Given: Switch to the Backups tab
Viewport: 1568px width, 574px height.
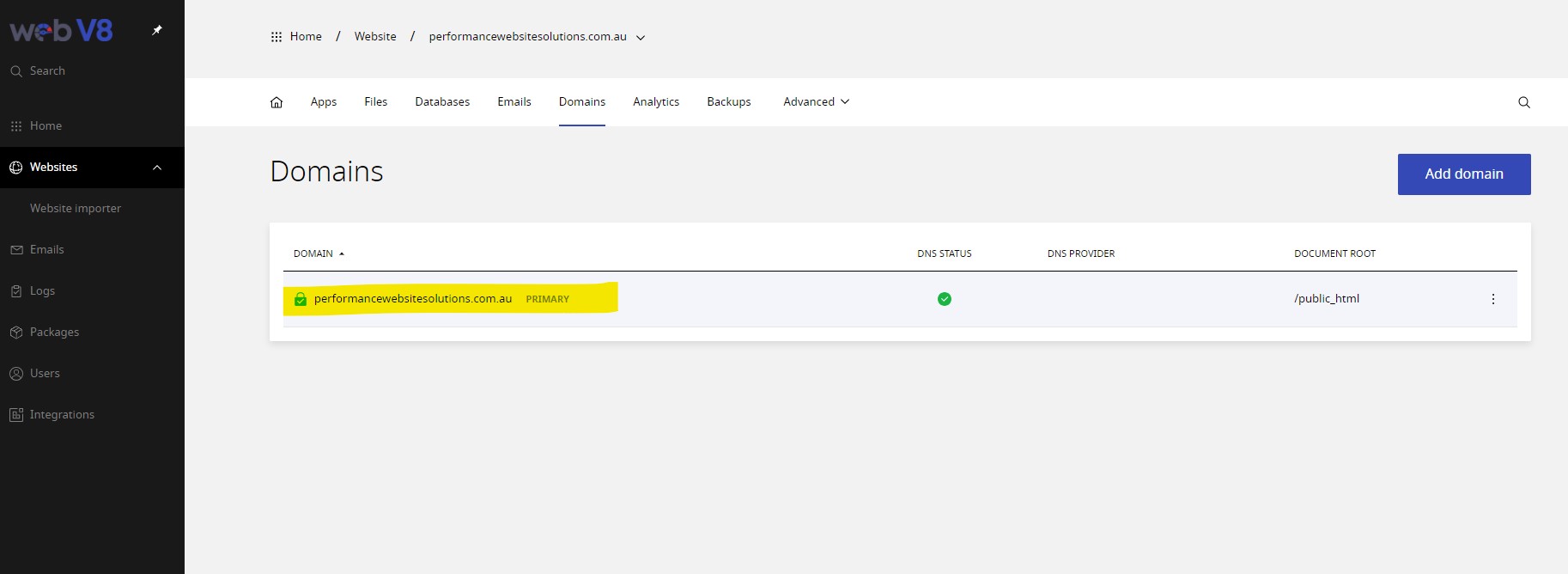Looking at the screenshot, I should click(728, 101).
